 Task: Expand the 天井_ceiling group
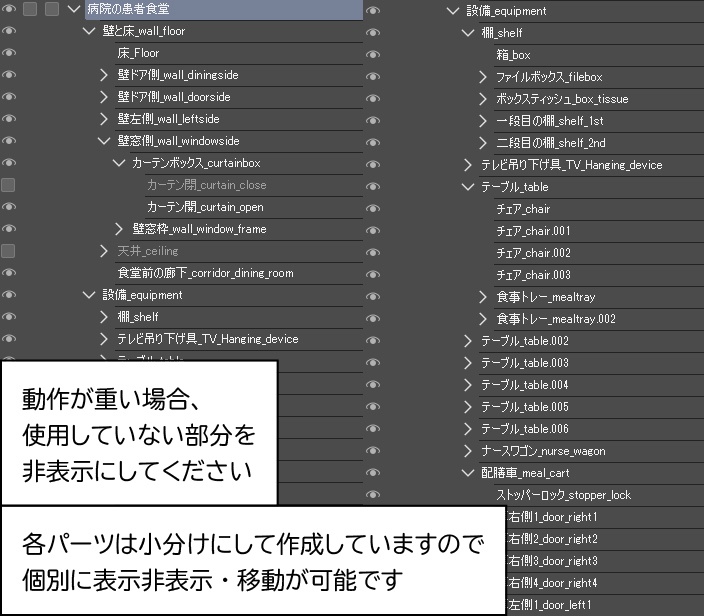pyautogui.click(x=104, y=251)
